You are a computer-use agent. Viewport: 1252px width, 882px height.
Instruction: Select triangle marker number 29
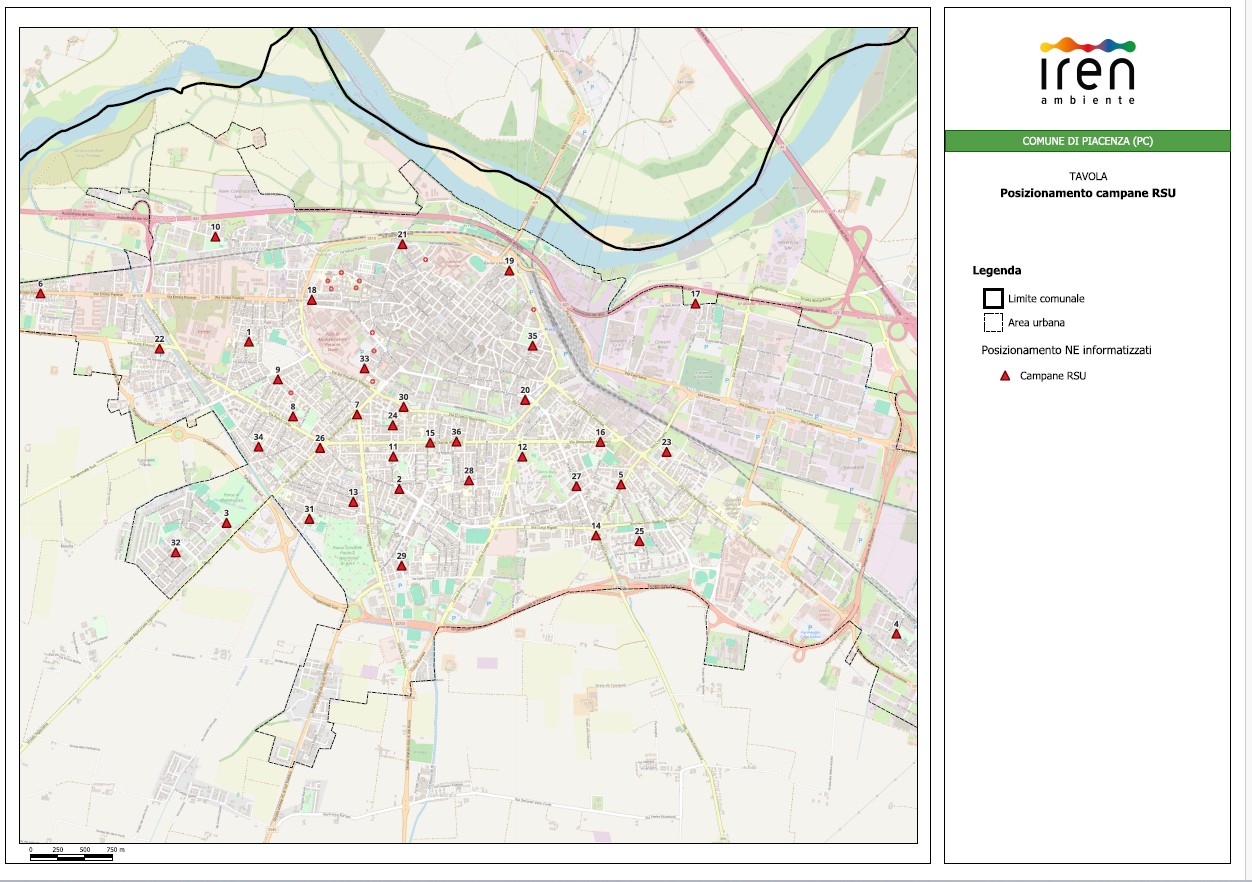pos(402,566)
